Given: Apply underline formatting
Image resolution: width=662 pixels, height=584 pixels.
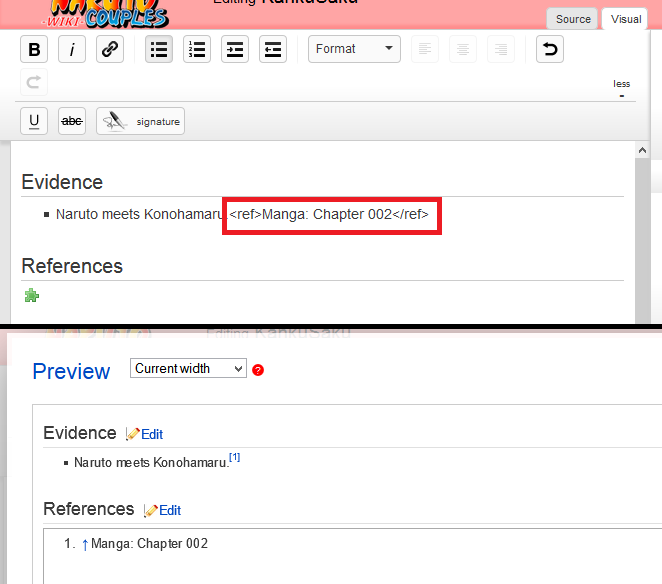Looking at the screenshot, I should coord(34,121).
